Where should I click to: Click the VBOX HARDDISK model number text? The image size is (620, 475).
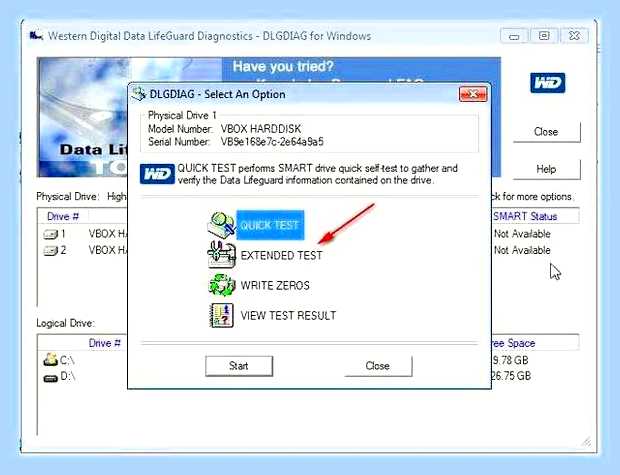click(261, 129)
